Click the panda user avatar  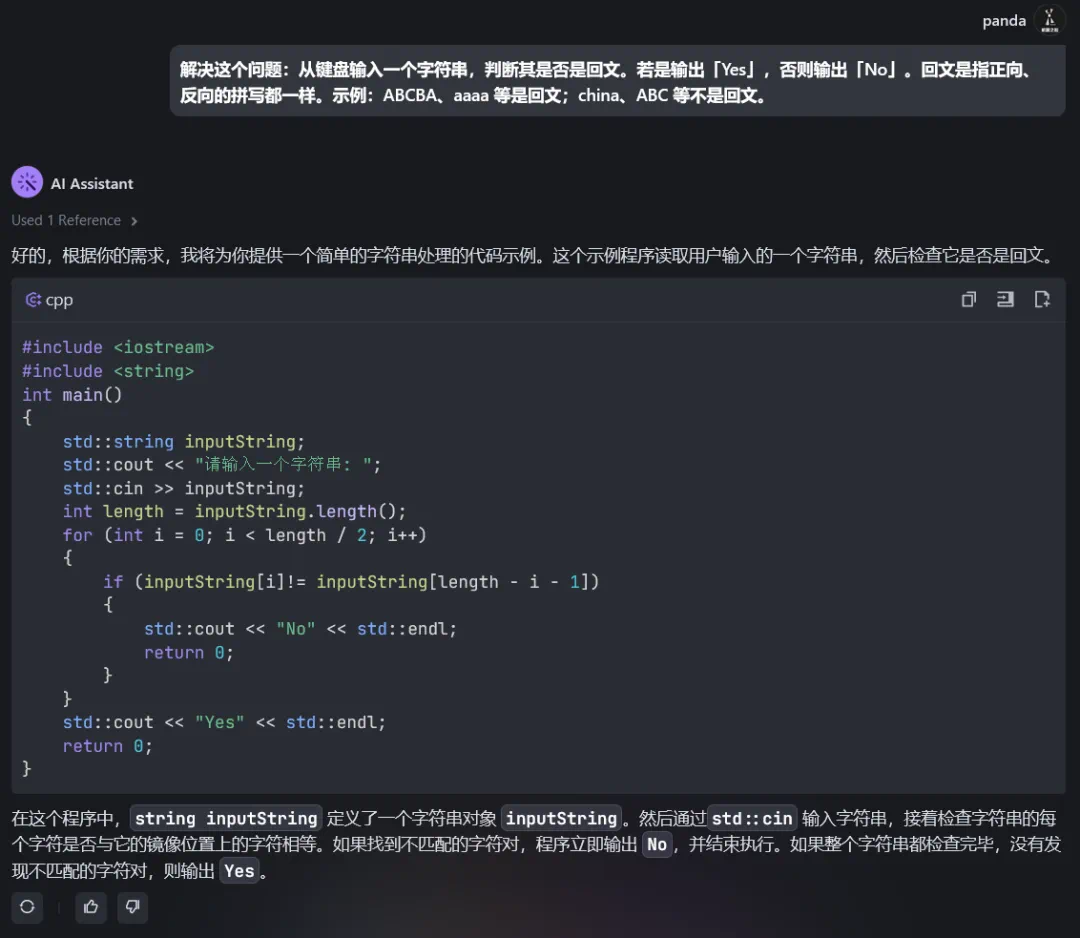coord(1049,20)
